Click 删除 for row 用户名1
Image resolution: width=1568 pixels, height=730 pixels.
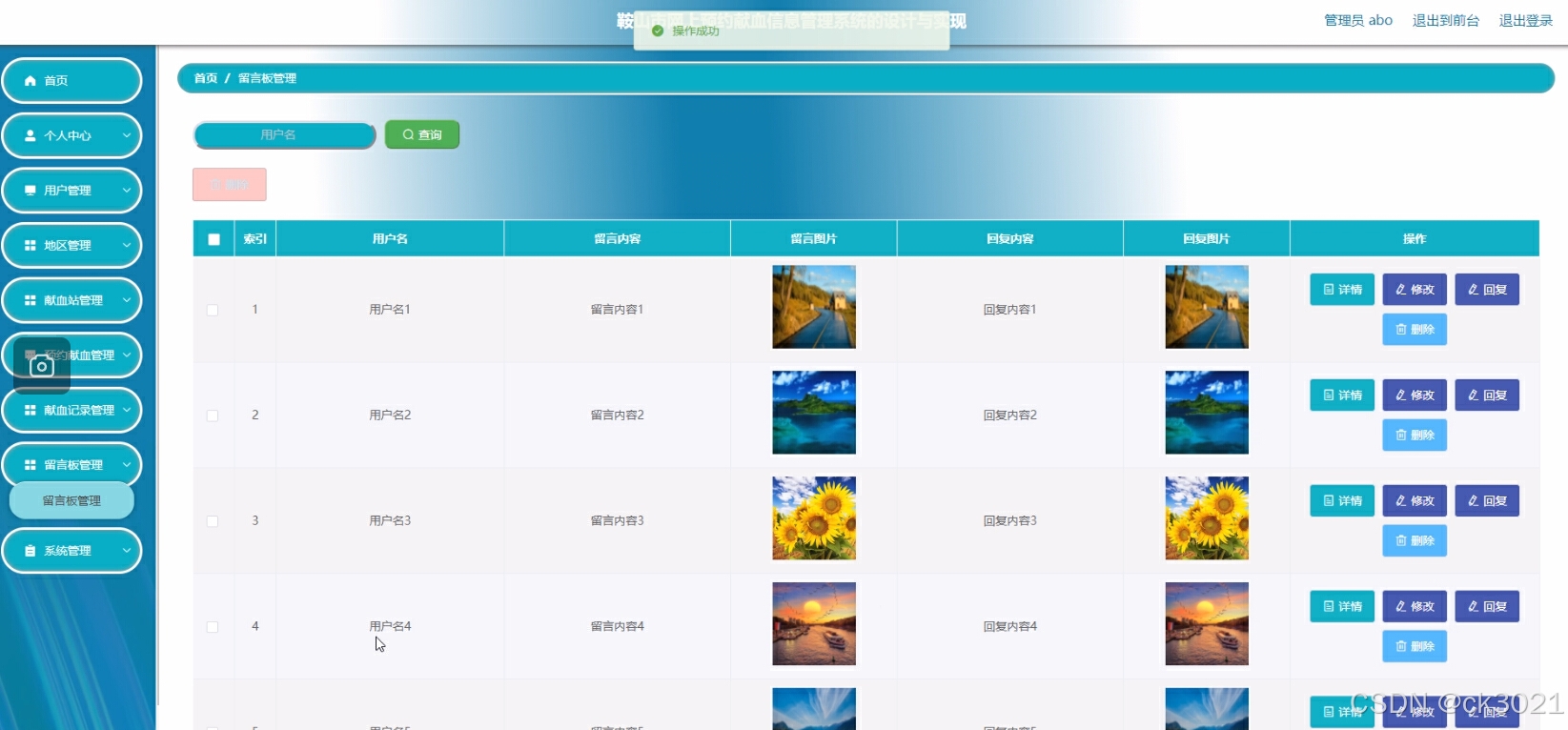[1415, 330]
